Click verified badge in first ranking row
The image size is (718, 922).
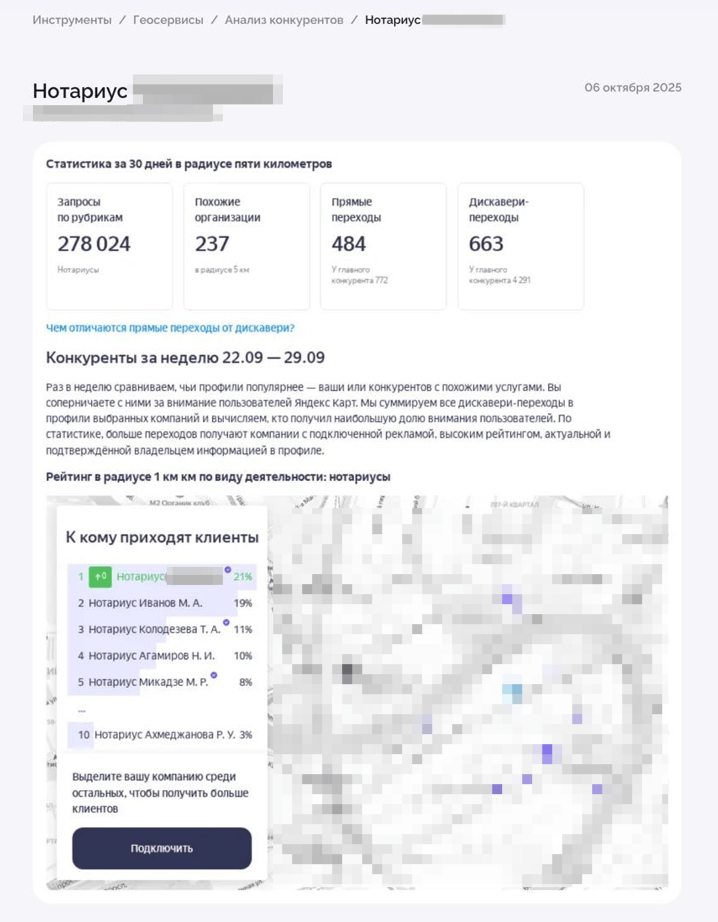coord(228,570)
